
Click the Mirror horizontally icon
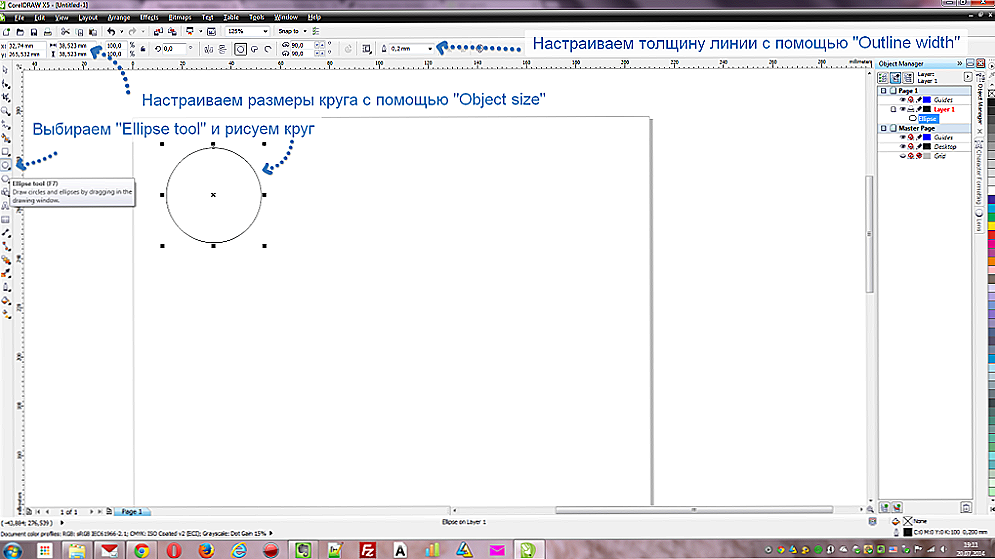tap(209, 49)
